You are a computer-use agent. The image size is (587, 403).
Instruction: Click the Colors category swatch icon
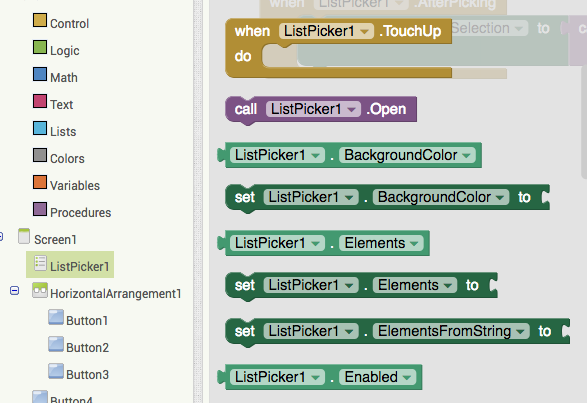(40, 155)
